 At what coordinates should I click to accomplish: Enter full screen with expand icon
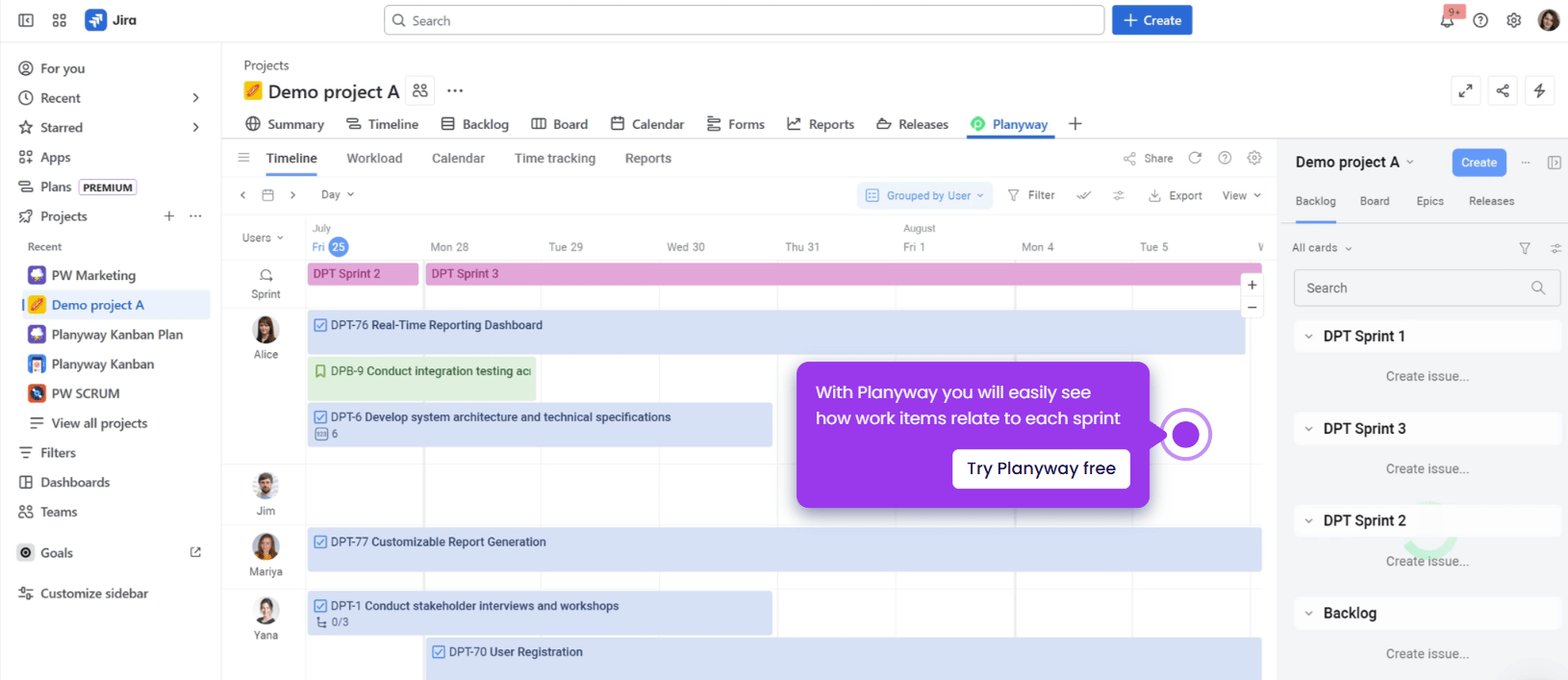tap(1465, 90)
